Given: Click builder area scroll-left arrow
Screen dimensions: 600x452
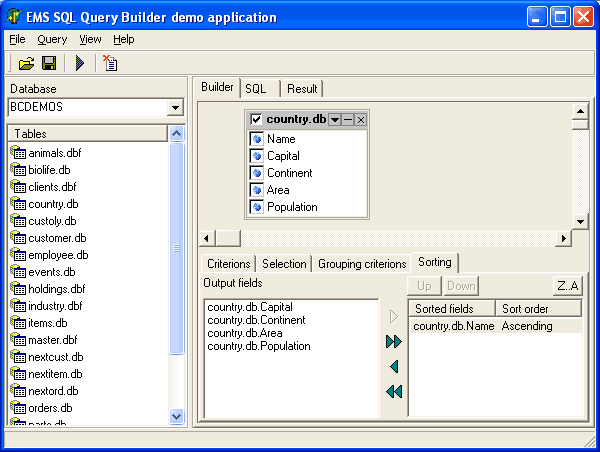Looking at the screenshot, I should [207, 238].
